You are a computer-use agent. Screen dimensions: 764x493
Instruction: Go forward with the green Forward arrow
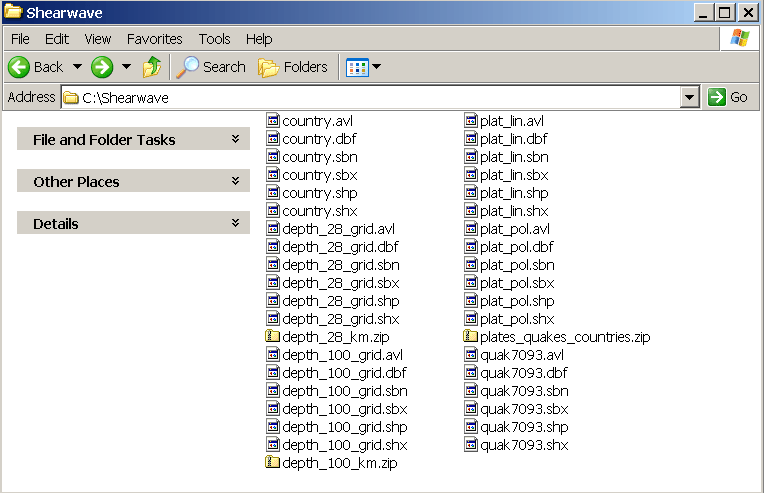pos(102,67)
